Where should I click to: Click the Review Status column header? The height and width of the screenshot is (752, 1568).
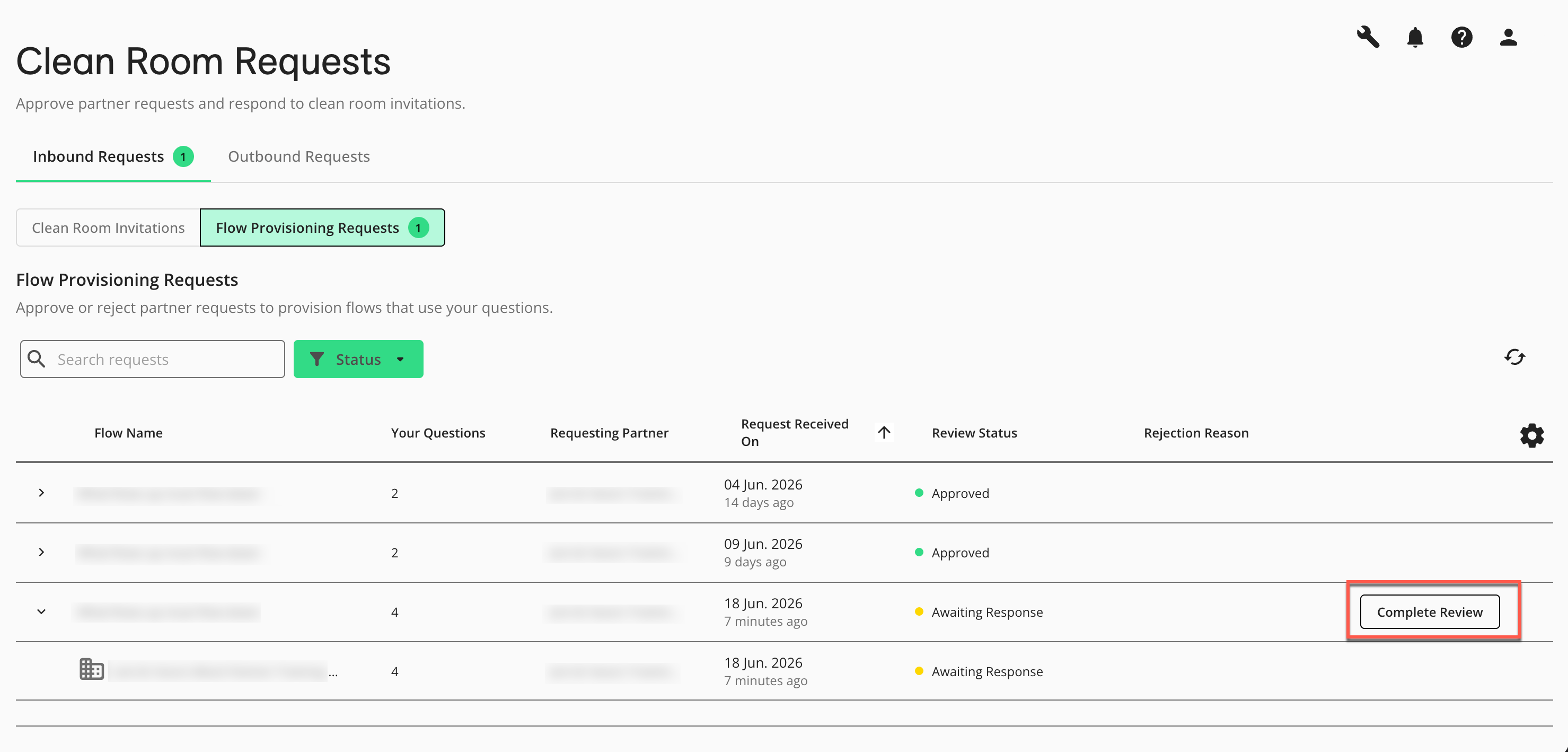point(974,433)
